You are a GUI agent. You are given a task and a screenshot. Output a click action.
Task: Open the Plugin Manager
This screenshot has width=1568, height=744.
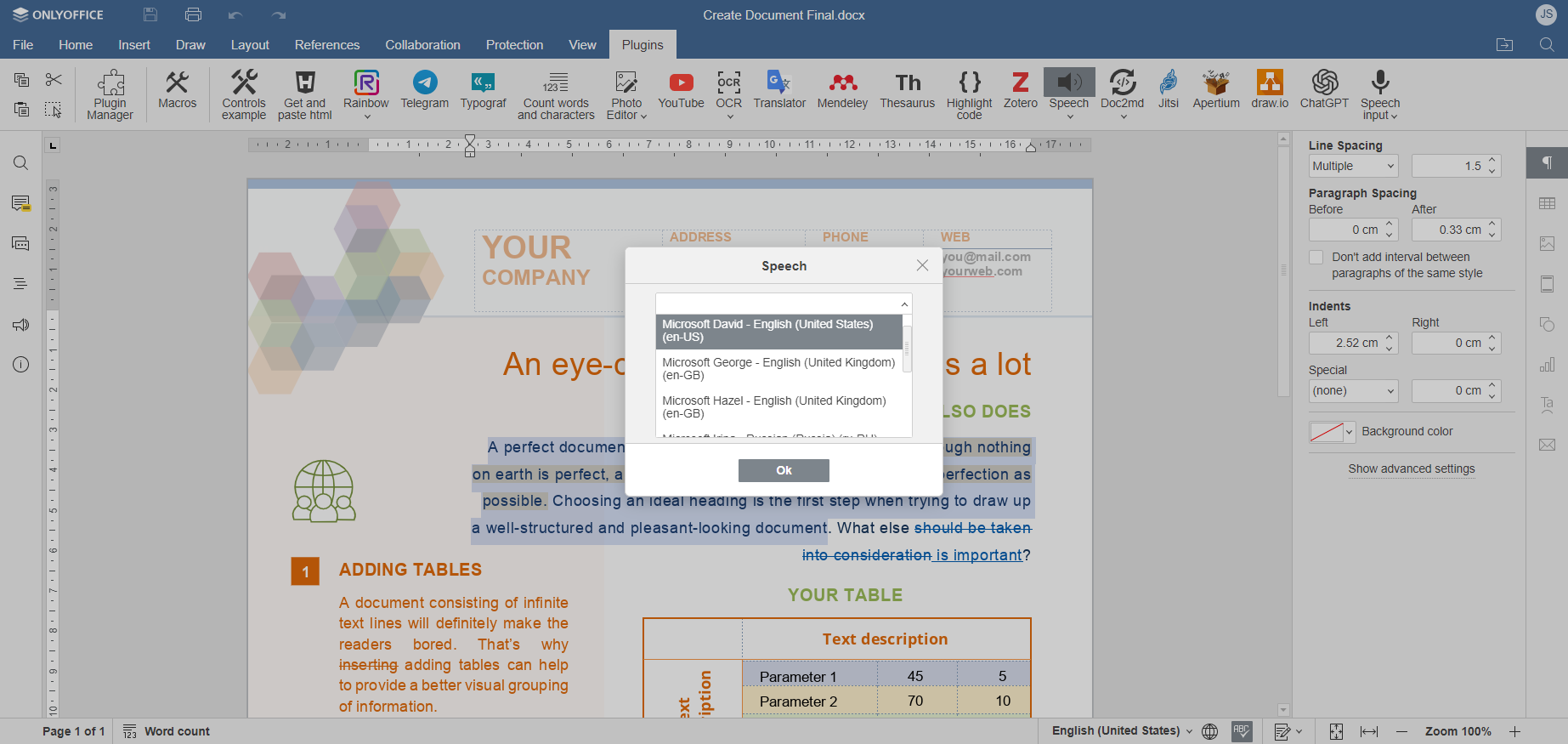pyautogui.click(x=110, y=94)
